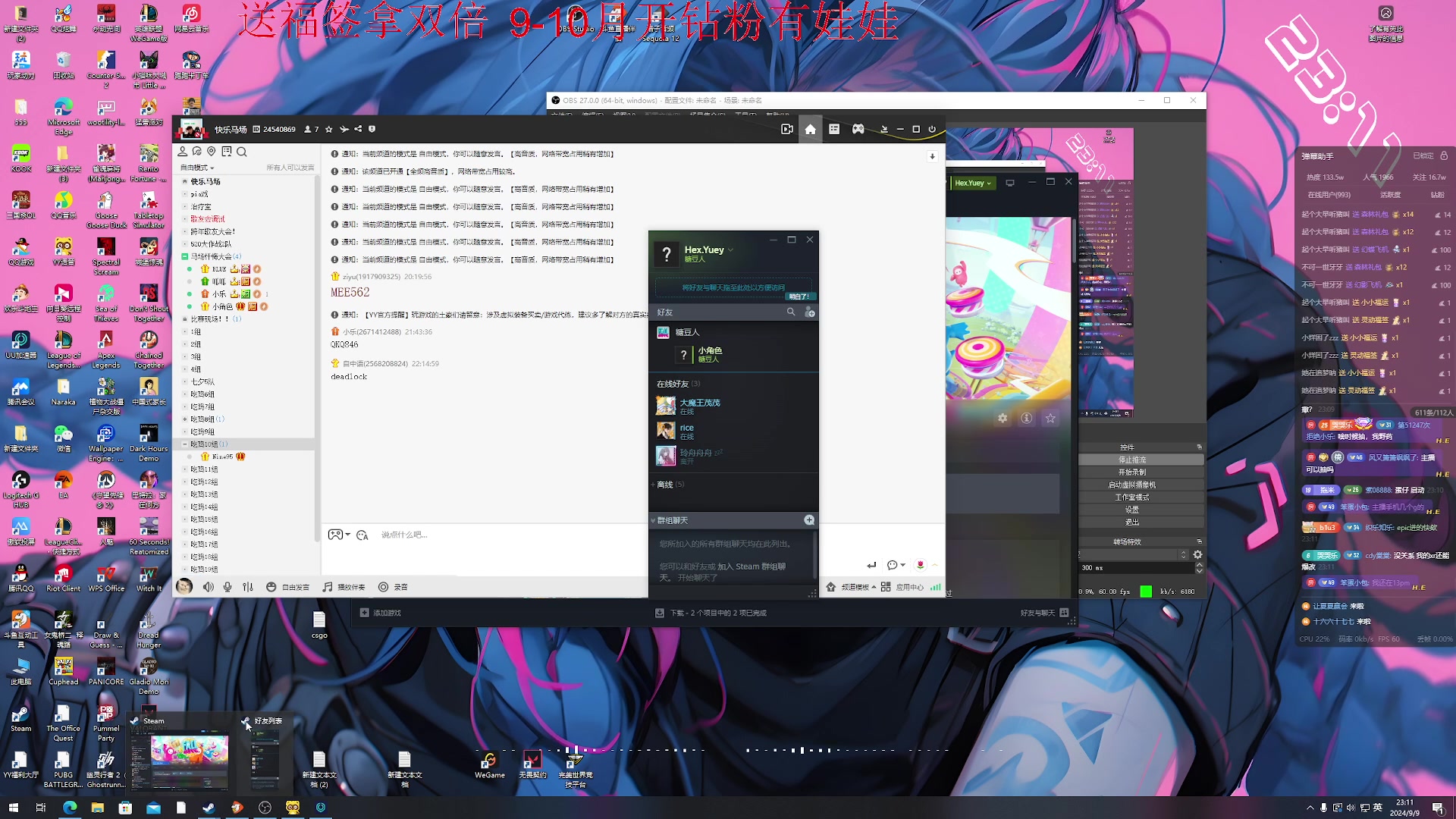Open the emoji picker in YY chat input
This screenshot has height=819, width=1456.
tap(362, 535)
